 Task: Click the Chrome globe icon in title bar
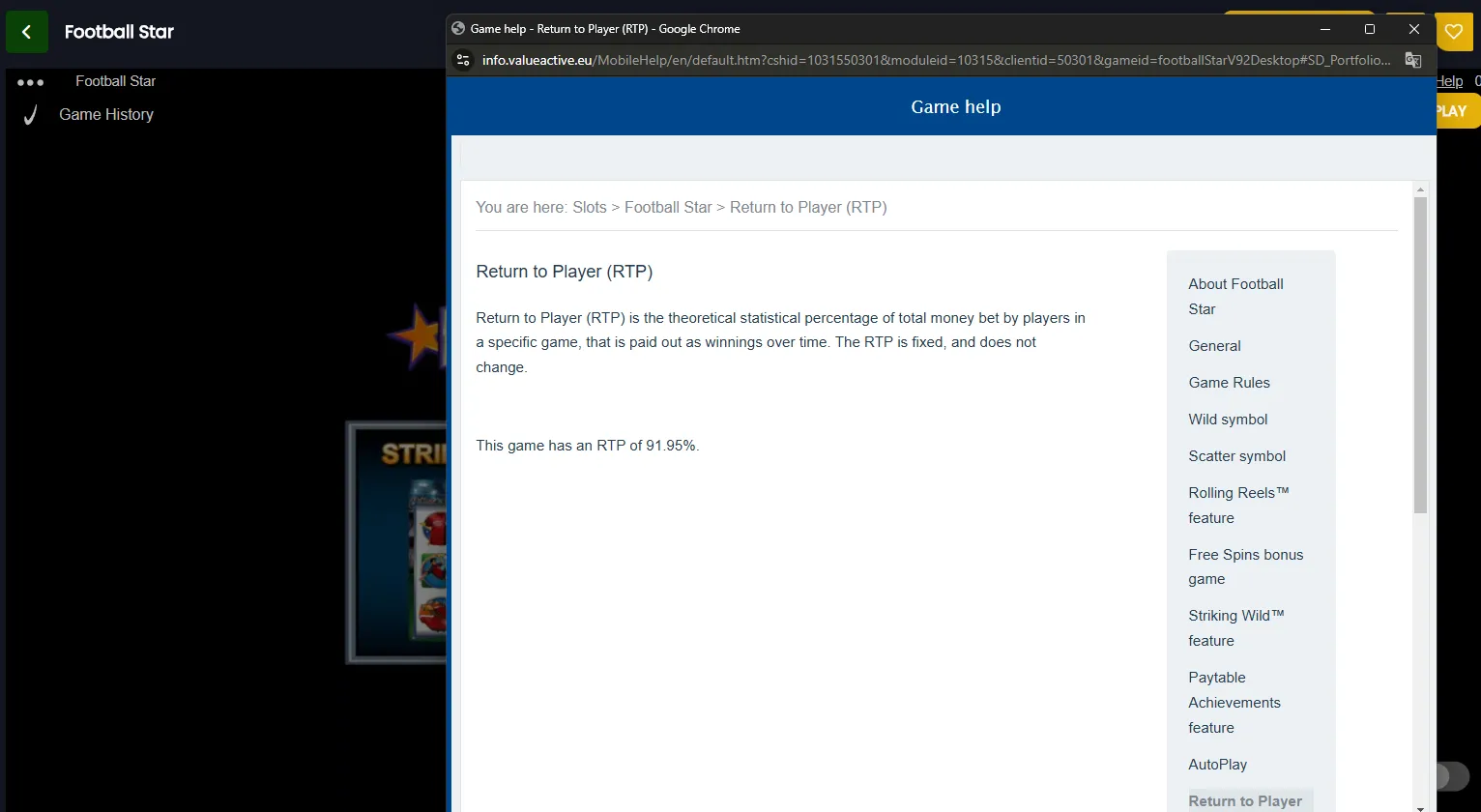(458, 29)
